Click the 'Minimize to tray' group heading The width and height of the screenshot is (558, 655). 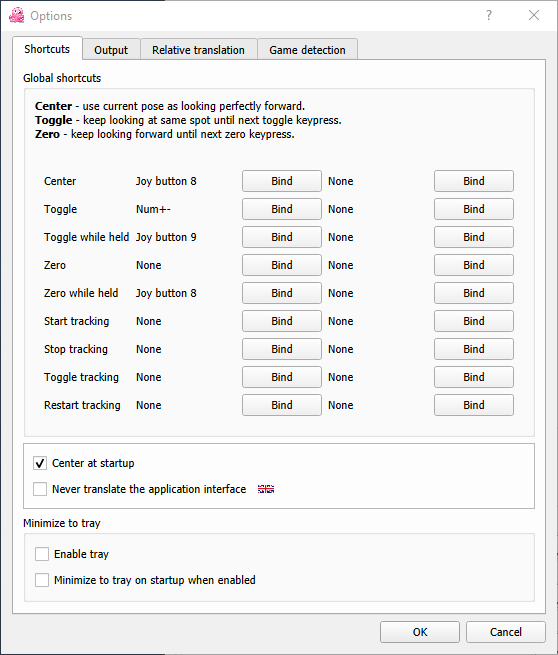[x=62, y=523]
